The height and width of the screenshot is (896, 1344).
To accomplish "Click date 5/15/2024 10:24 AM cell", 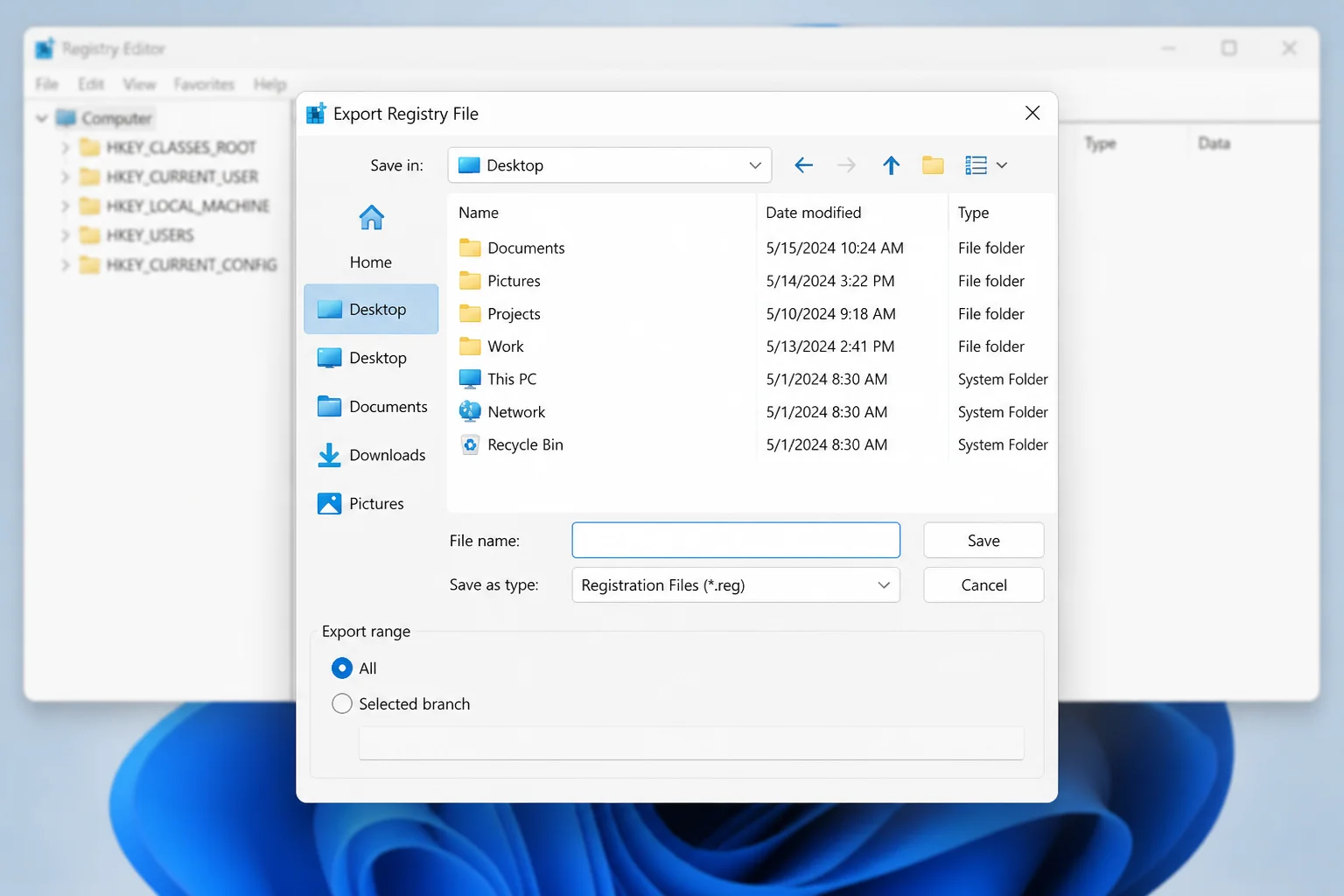I will (x=835, y=248).
